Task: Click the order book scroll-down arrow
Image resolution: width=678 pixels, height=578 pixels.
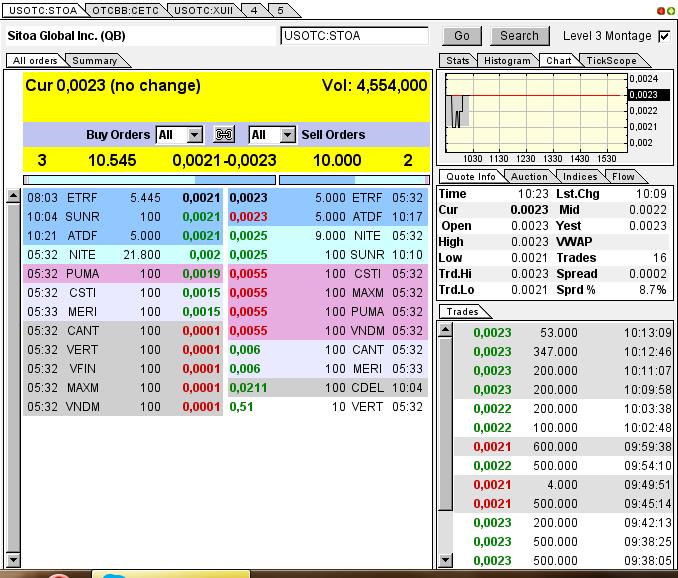Action: (13, 558)
